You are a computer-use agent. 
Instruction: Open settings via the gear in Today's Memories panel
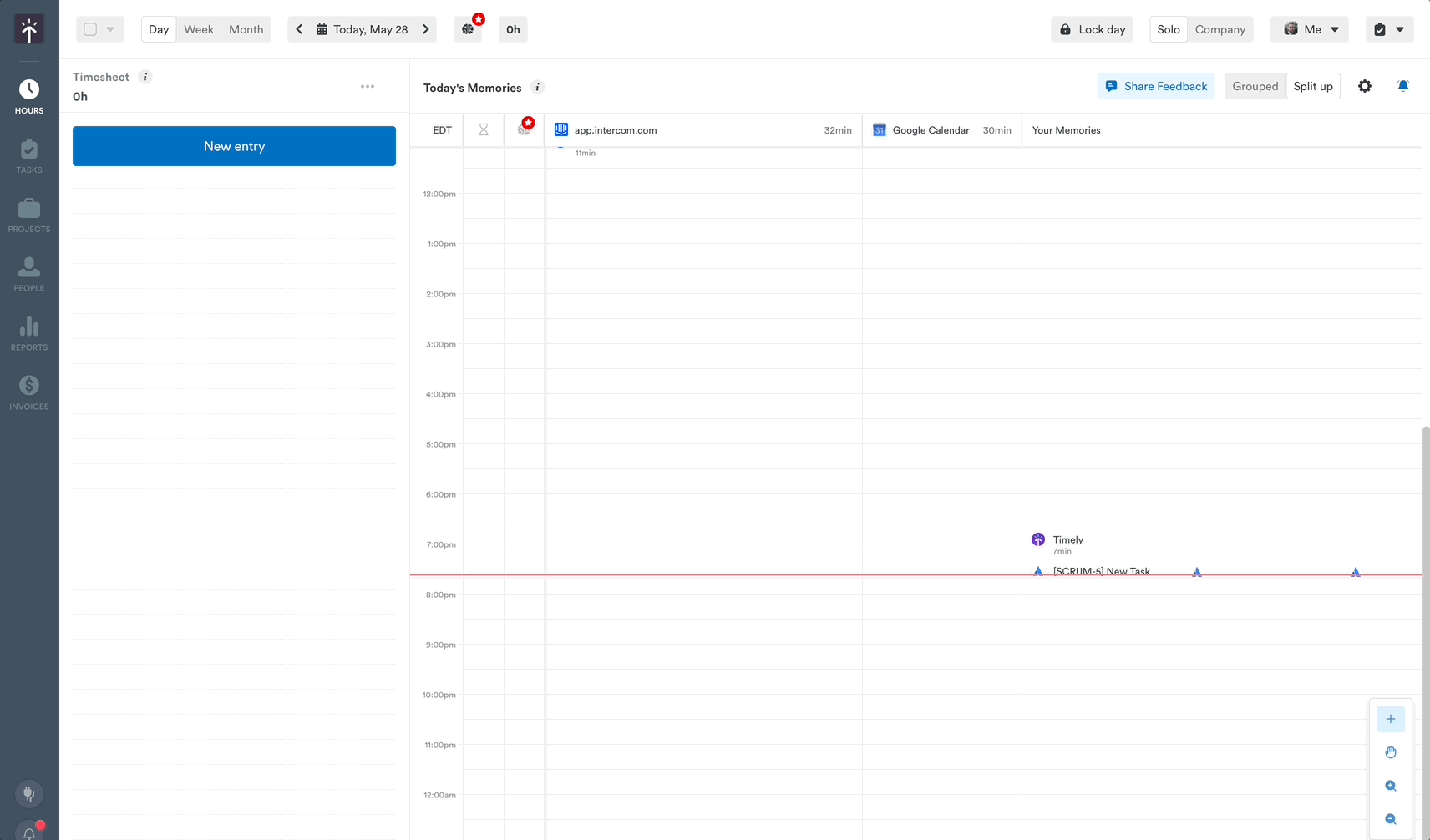click(x=1365, y=86)
